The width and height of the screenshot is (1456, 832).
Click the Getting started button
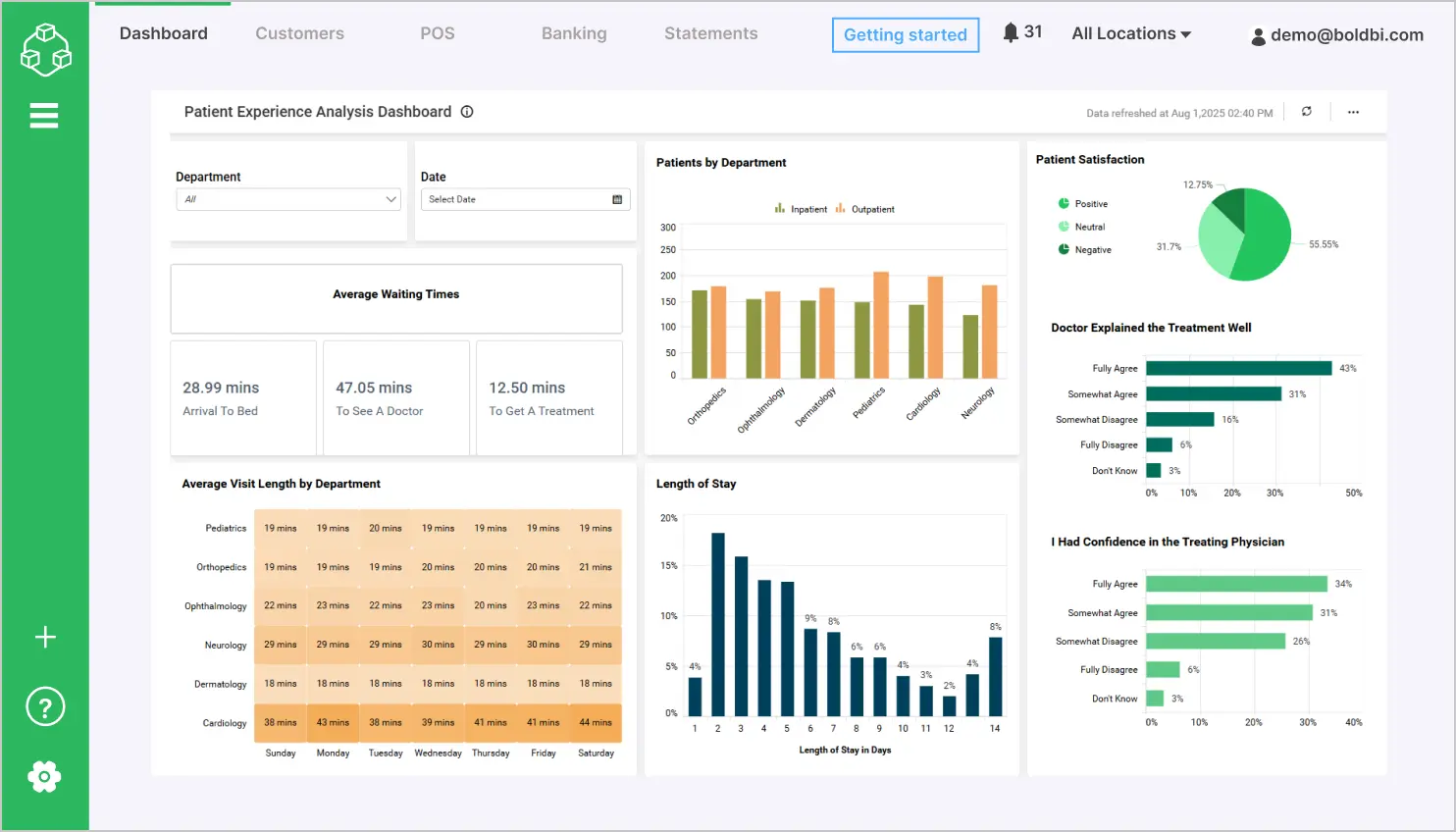pyautogui.click(x=905, y=34)
